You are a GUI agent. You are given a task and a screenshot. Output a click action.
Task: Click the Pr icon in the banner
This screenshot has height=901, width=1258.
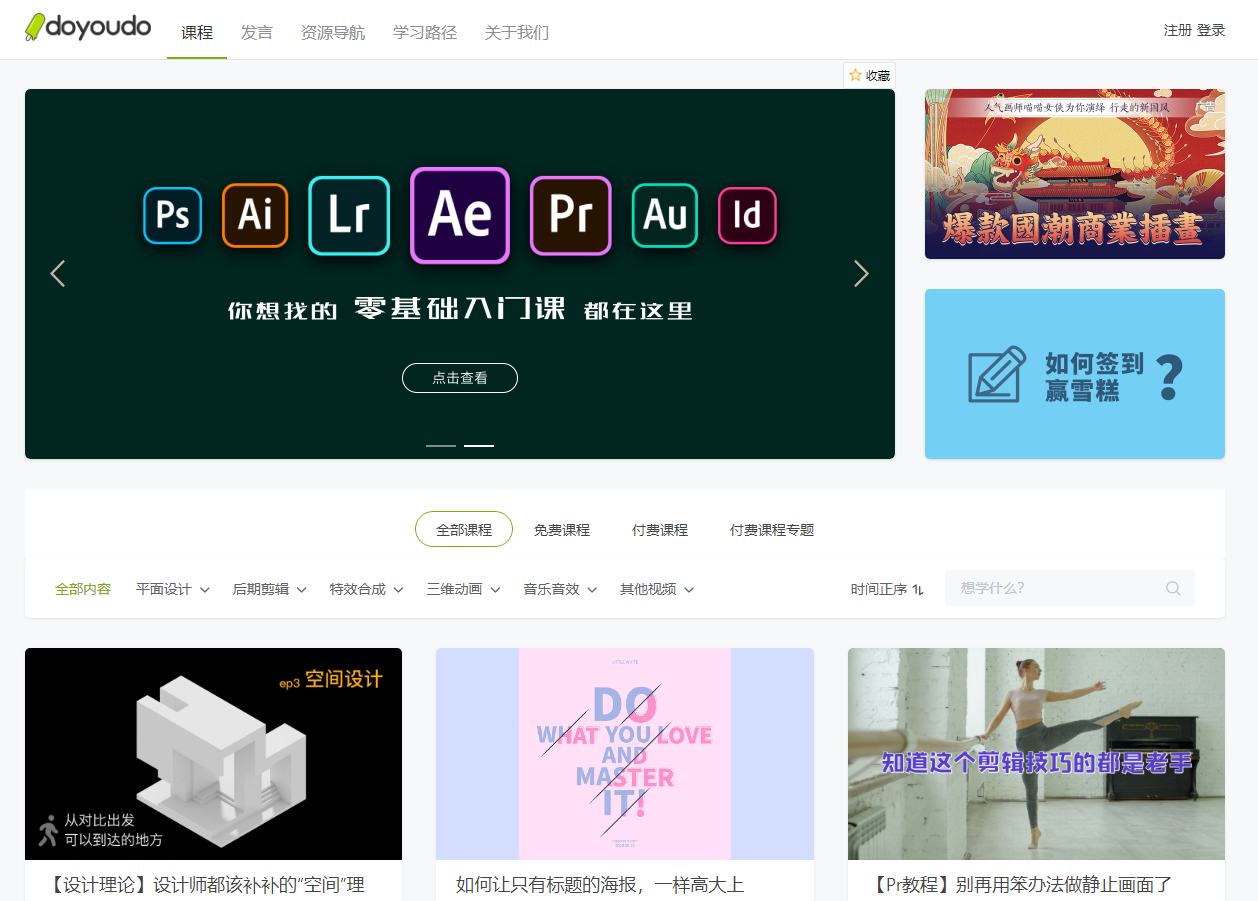point(570,215)
